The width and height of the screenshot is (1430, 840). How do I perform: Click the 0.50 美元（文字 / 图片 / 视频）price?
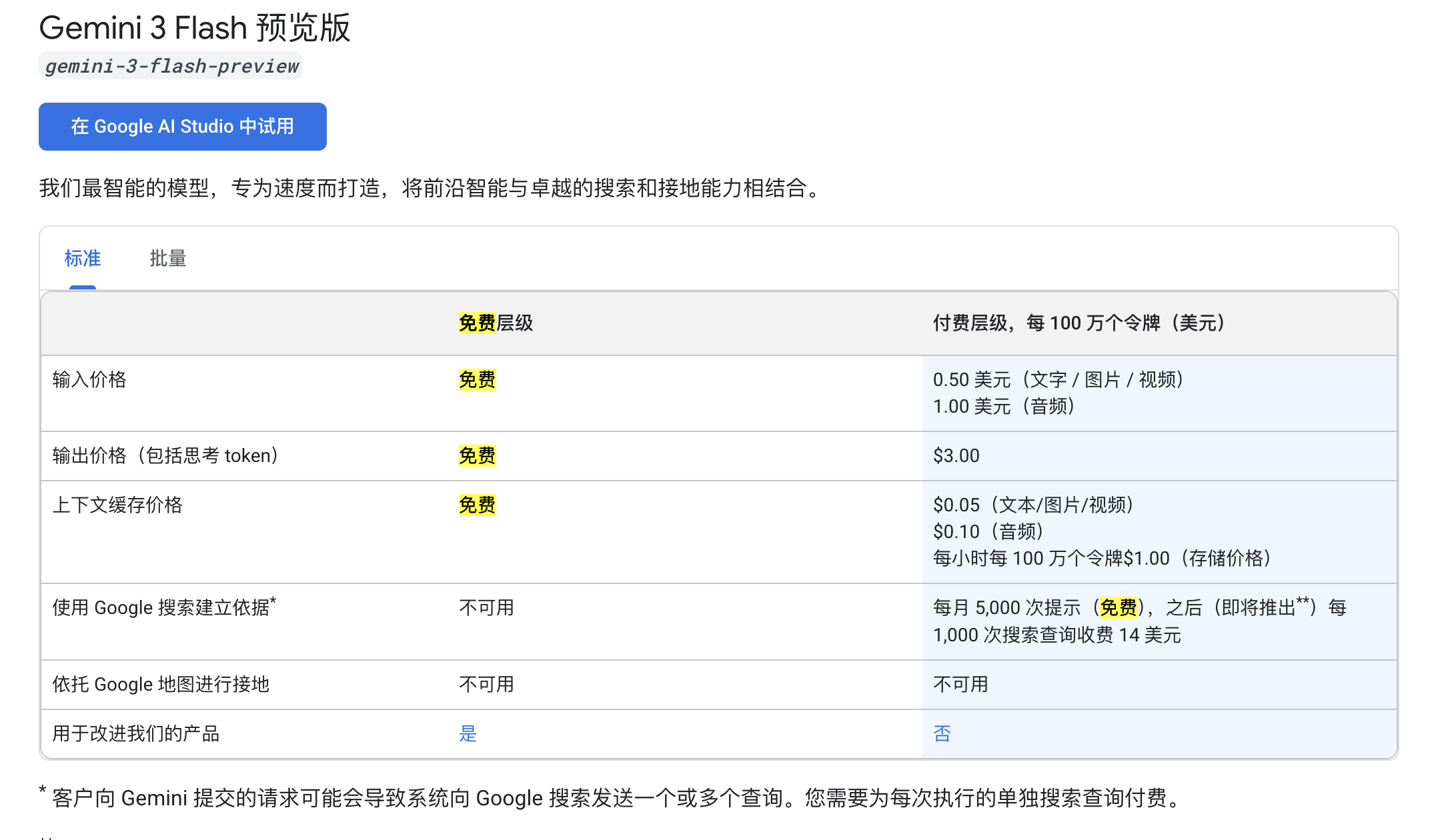point(1058,380)
